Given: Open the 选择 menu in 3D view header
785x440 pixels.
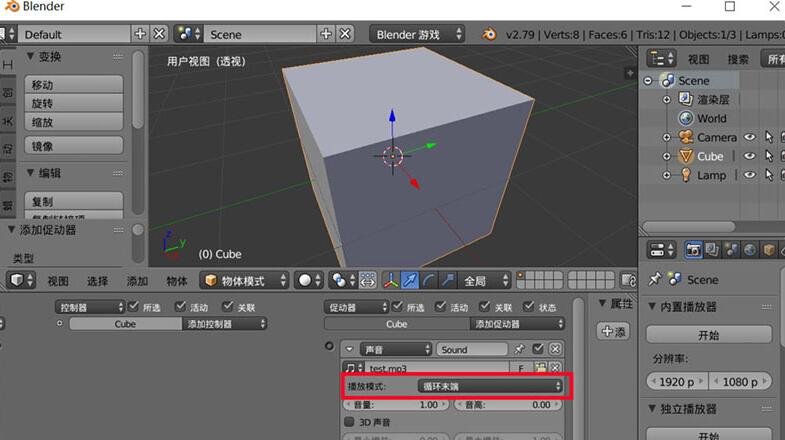Looking at the screenshot, I should tap(97, 281).
